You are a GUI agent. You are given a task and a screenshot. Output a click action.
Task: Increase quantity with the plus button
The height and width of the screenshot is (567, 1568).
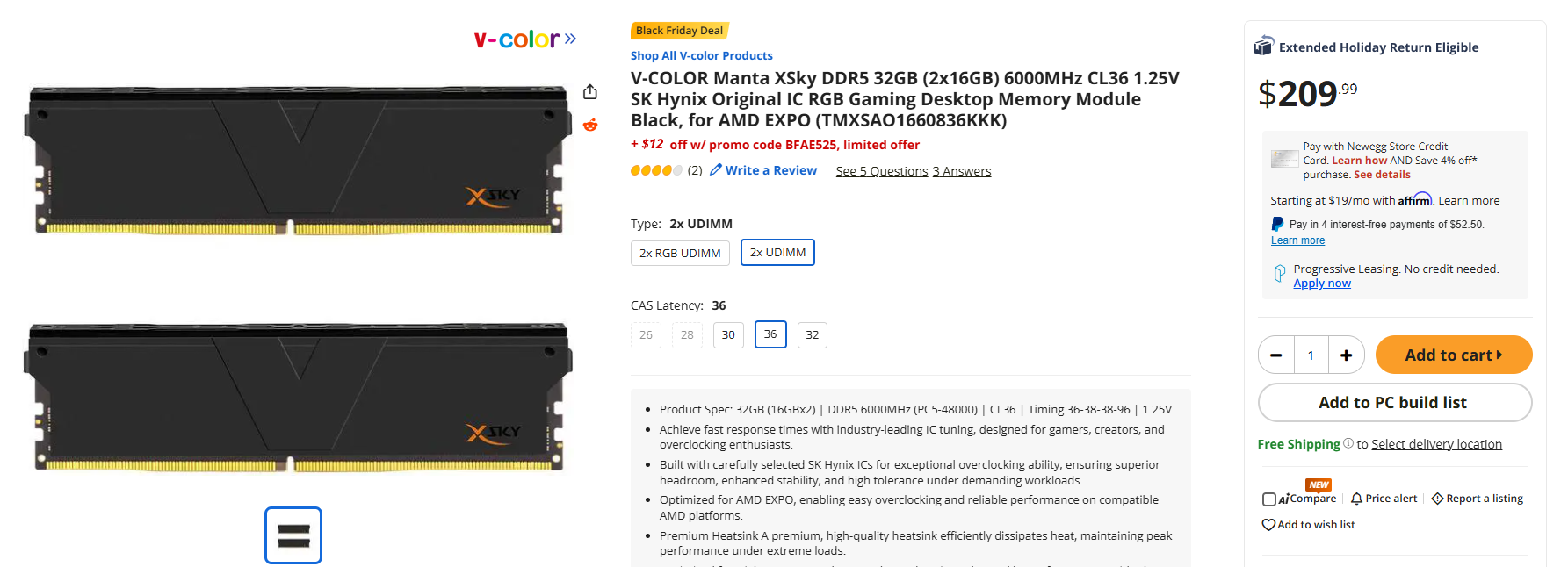[1346, 355]
